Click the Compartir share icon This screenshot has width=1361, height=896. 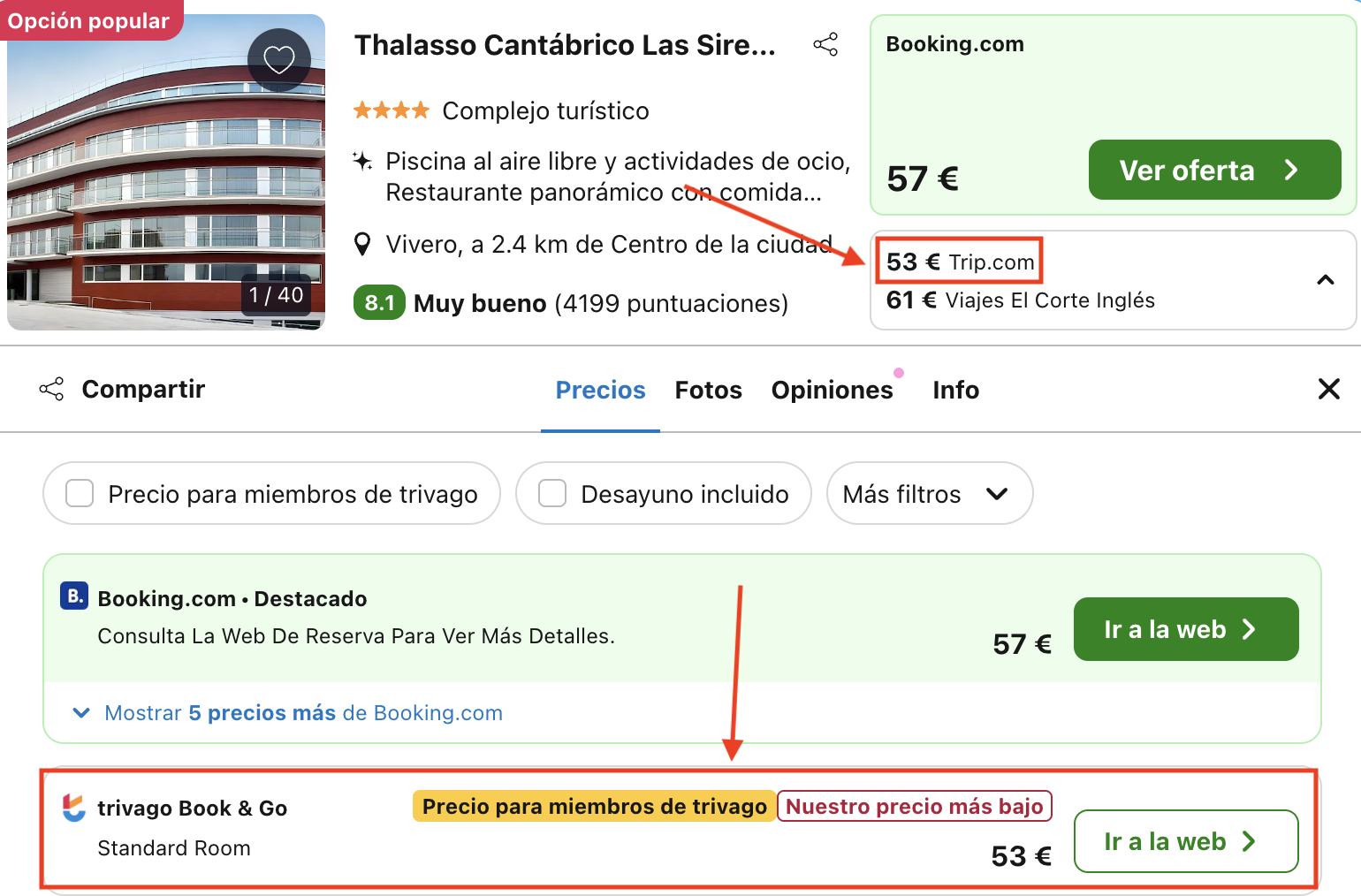tap(51, 389)
